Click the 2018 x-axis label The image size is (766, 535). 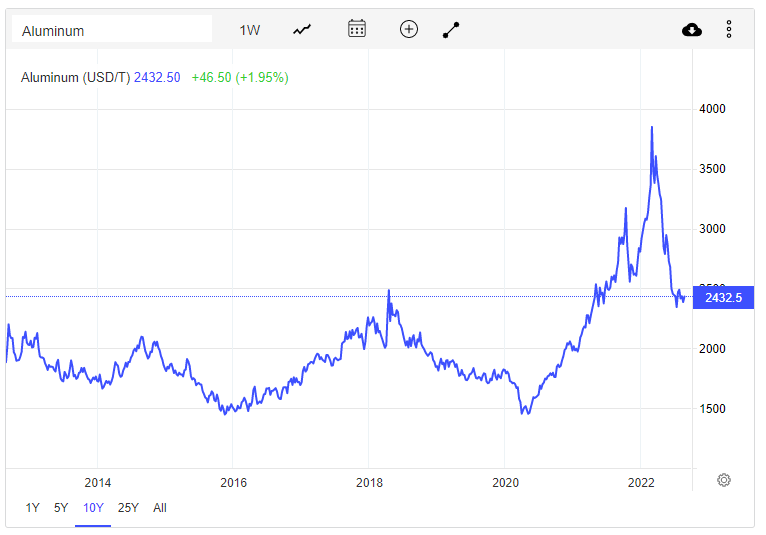pos(369,483)
